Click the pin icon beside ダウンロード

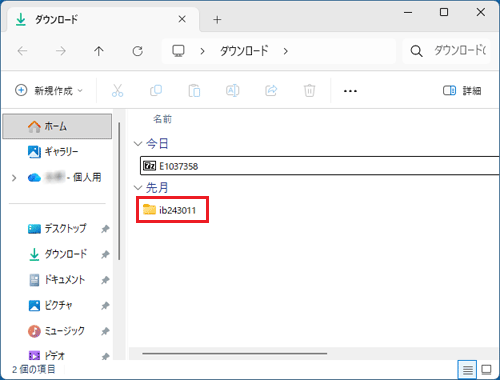tap(105, 255)
